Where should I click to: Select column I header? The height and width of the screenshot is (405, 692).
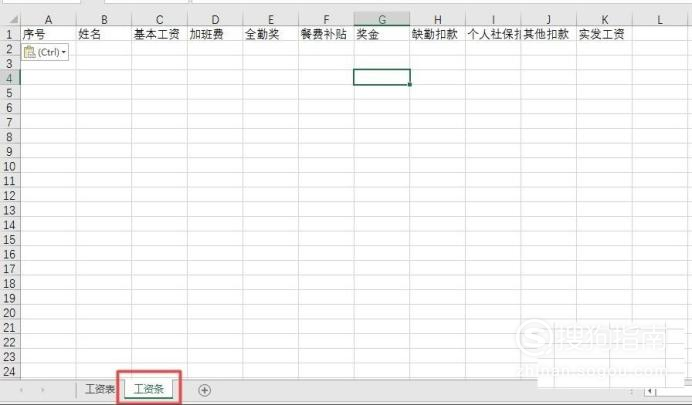493,19
